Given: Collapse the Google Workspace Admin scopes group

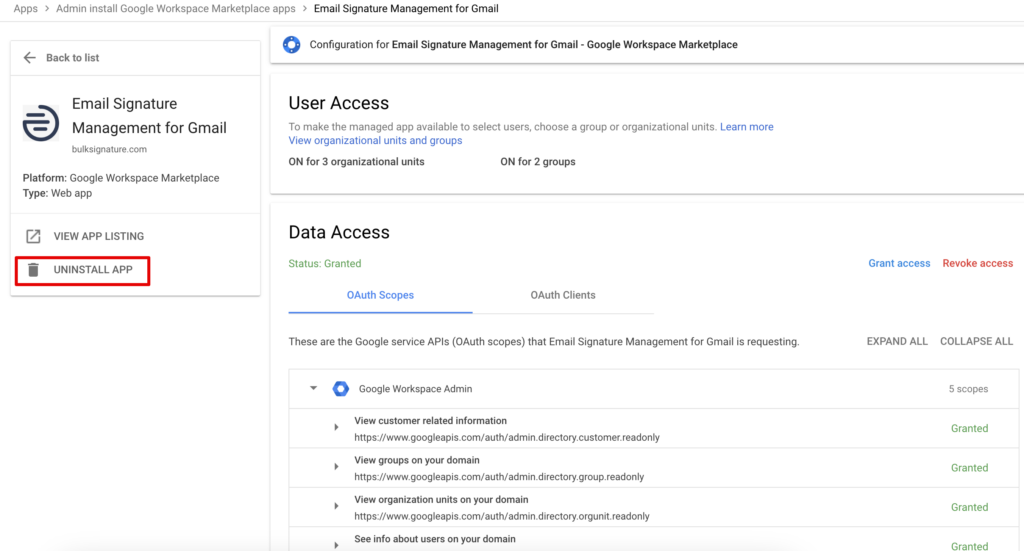Looking at the screenshot, I should tap(313, 388).
